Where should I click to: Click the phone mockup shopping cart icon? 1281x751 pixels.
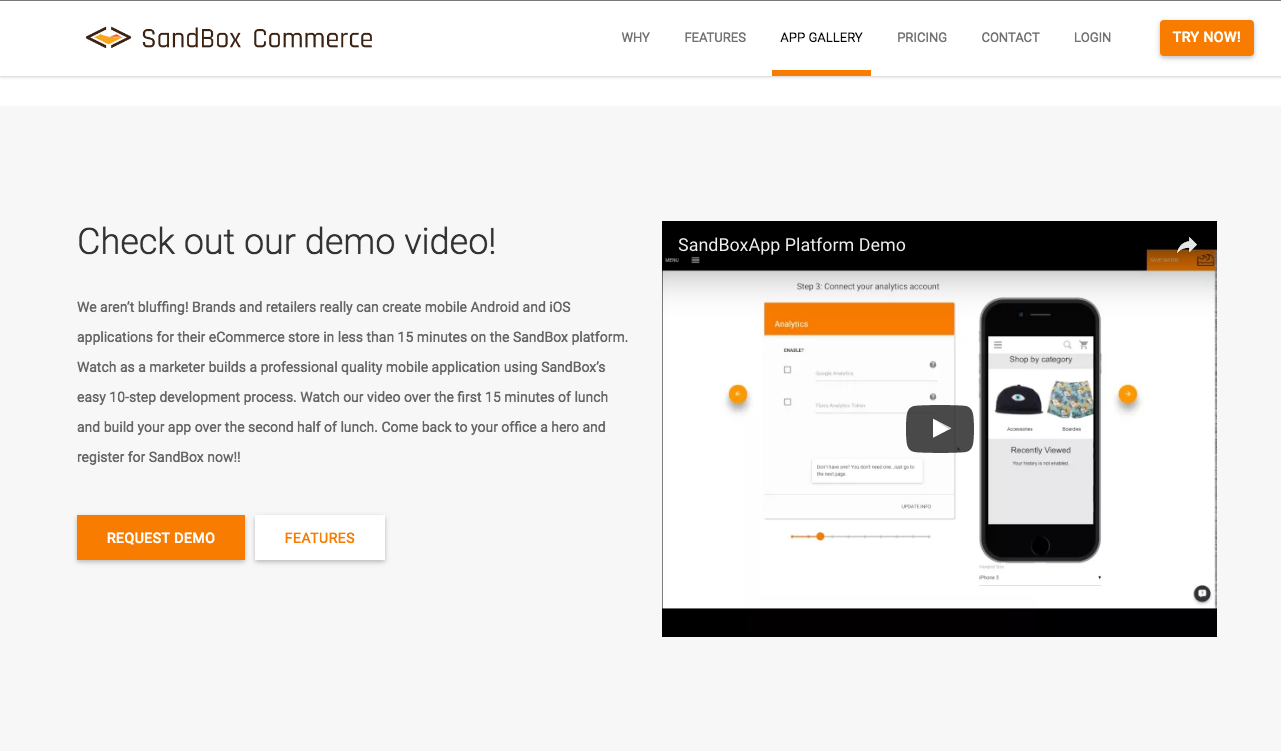[x=1083, y=345]
